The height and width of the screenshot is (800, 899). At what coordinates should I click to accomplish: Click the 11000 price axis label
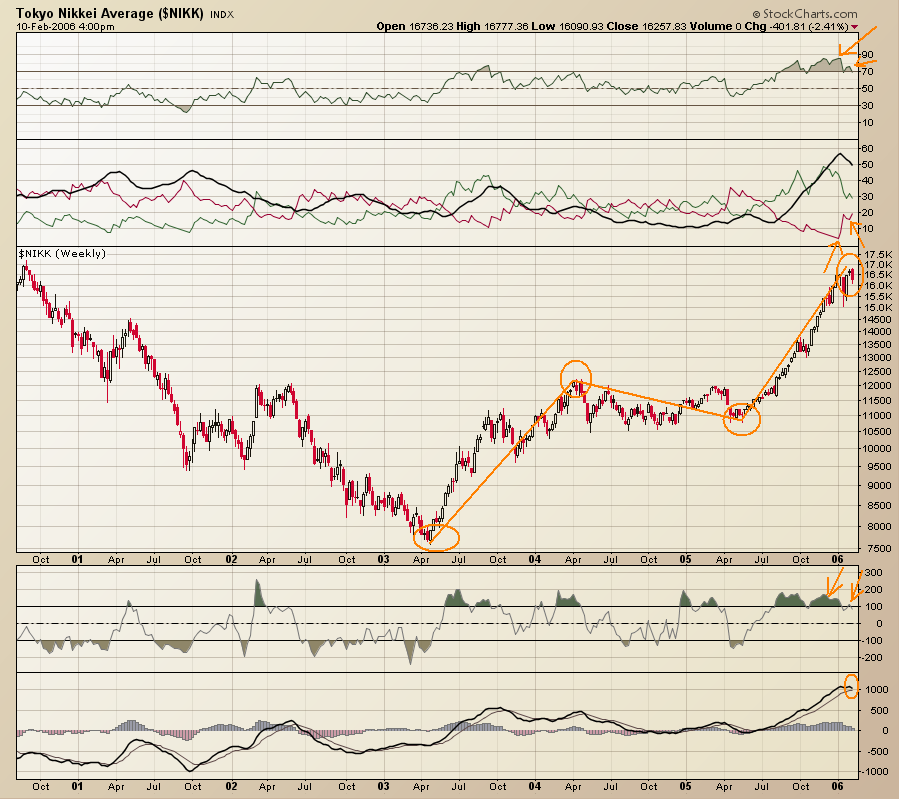[878, 416]
